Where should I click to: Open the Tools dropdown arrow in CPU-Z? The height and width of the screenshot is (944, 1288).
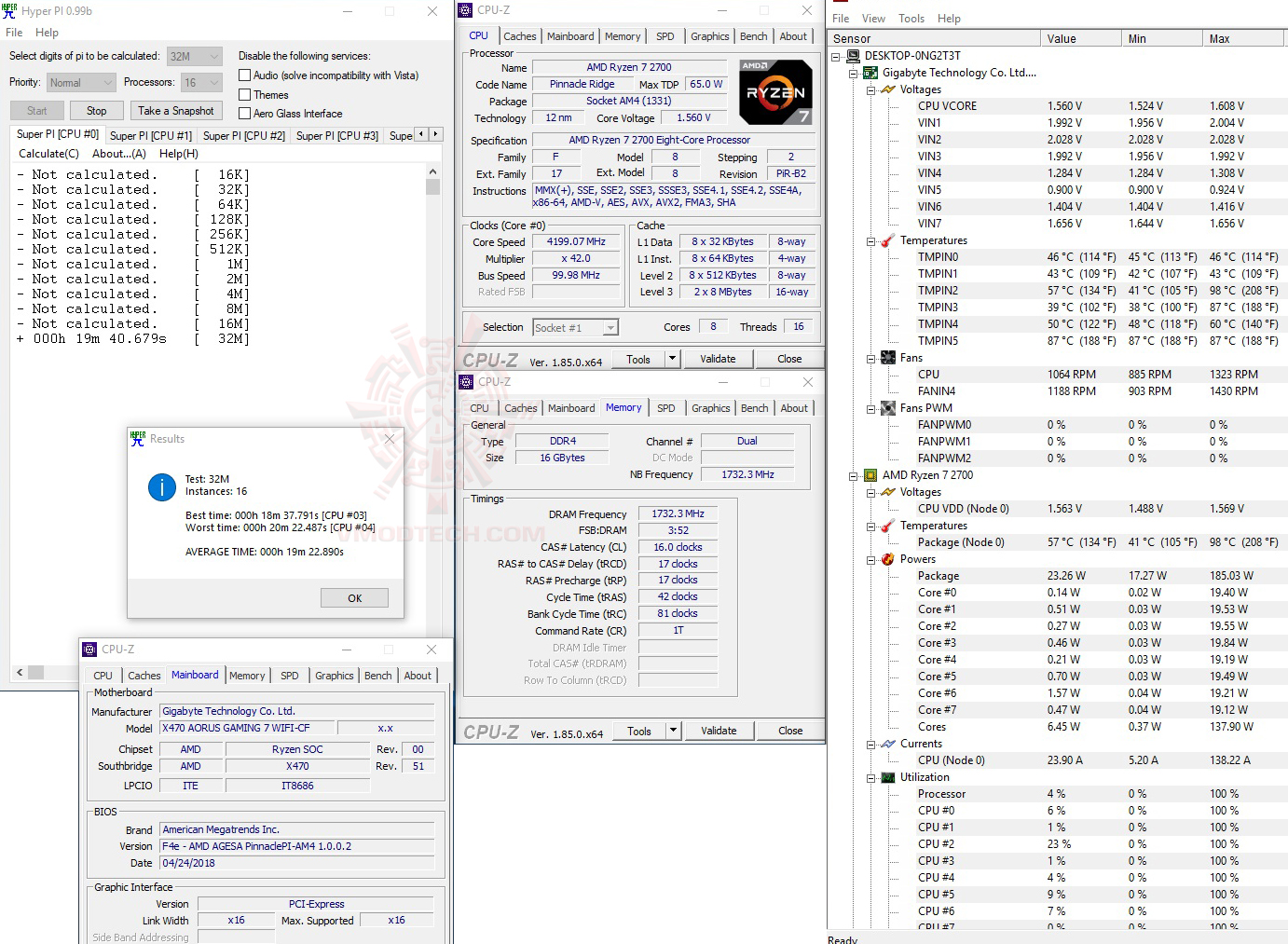671,358
